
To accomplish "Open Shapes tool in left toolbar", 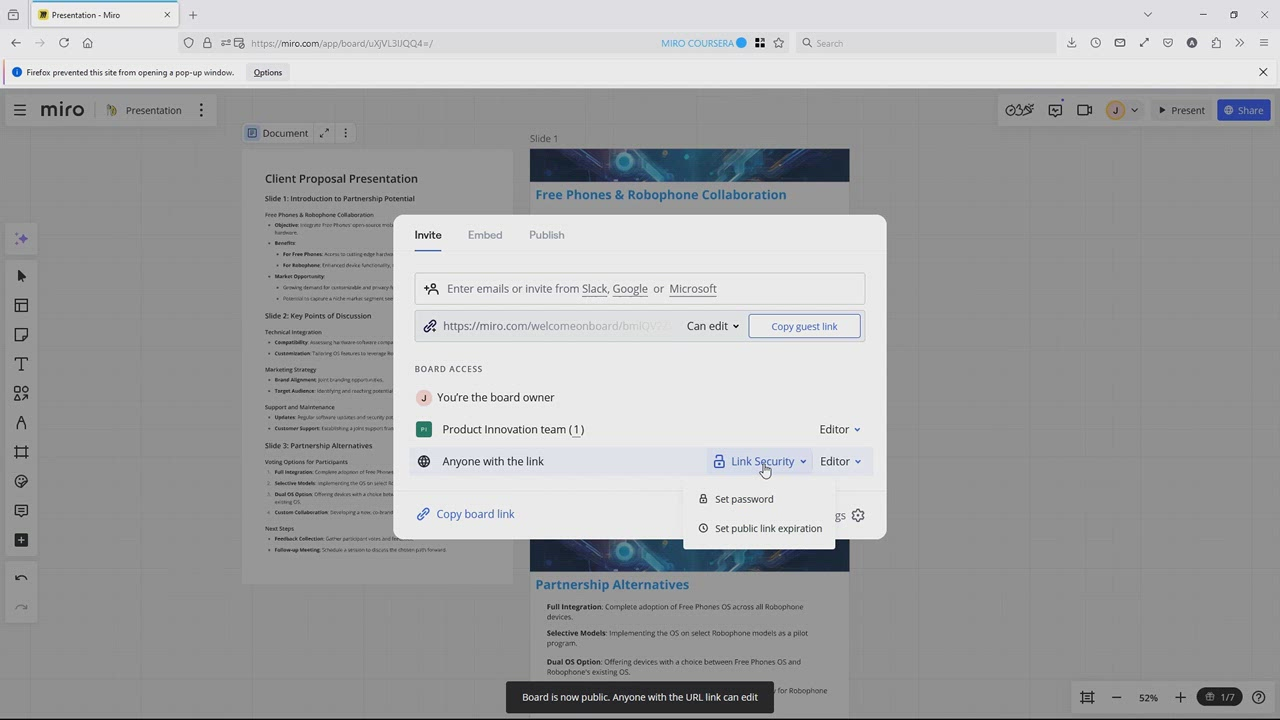I will coord(21,393).
